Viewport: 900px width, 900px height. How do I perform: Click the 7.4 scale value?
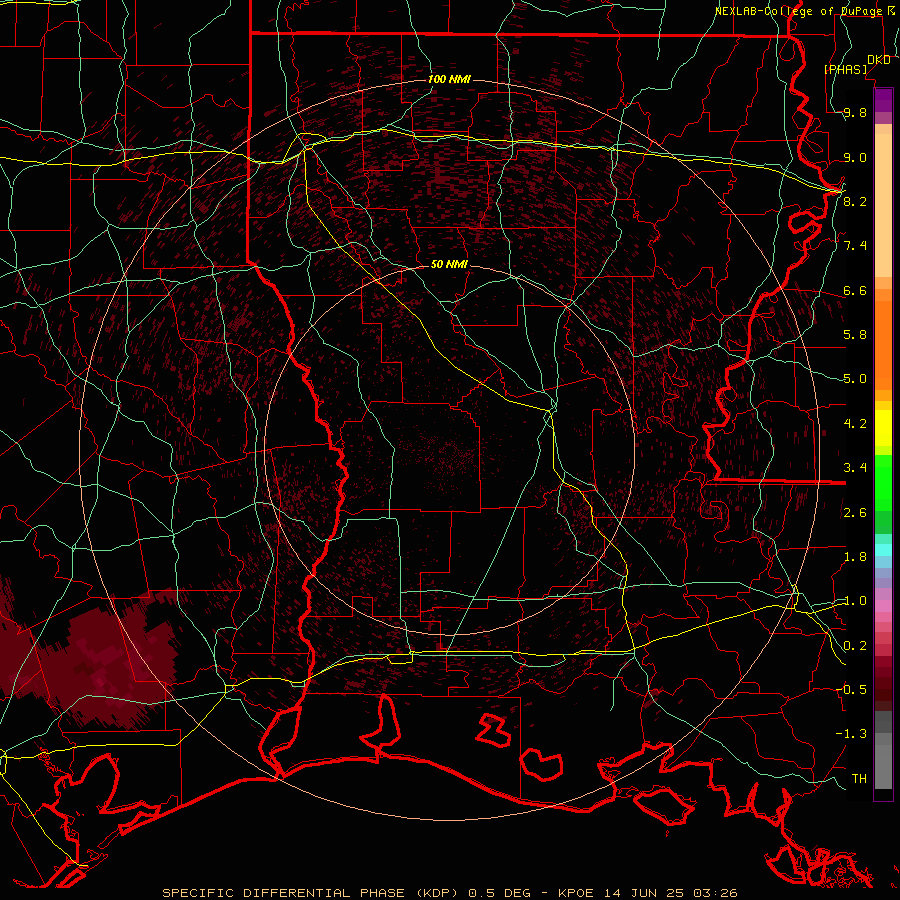click(x=855, y=246)
